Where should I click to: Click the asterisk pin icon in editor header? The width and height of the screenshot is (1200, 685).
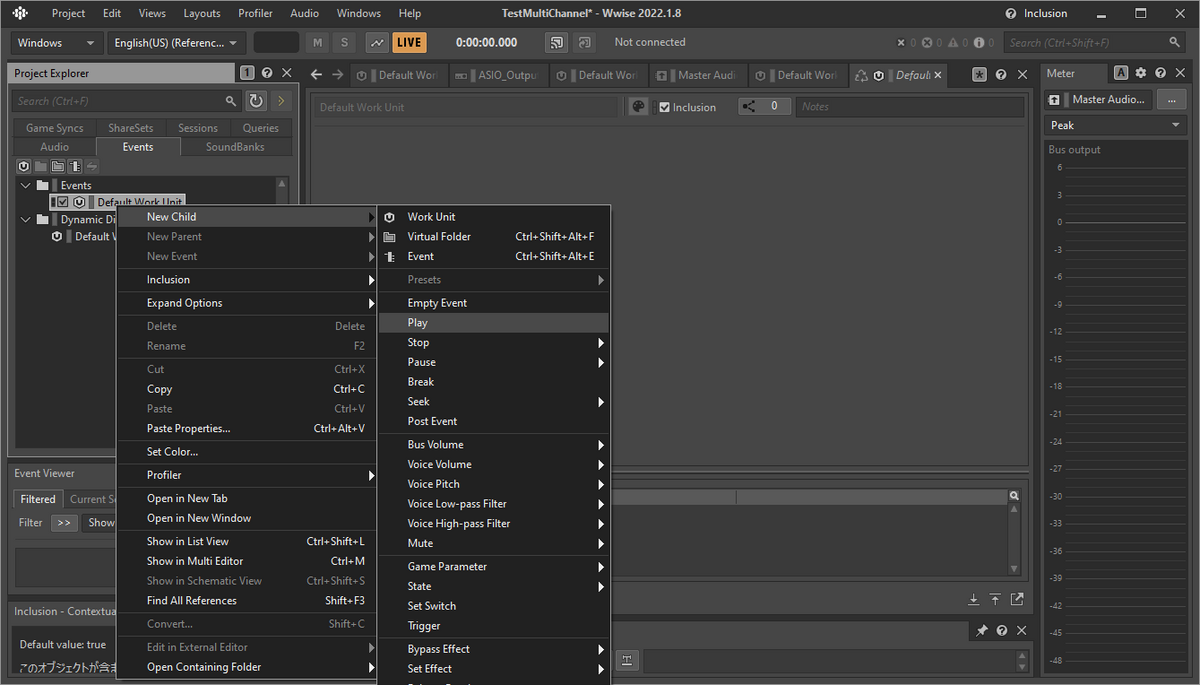click(979, 75)
